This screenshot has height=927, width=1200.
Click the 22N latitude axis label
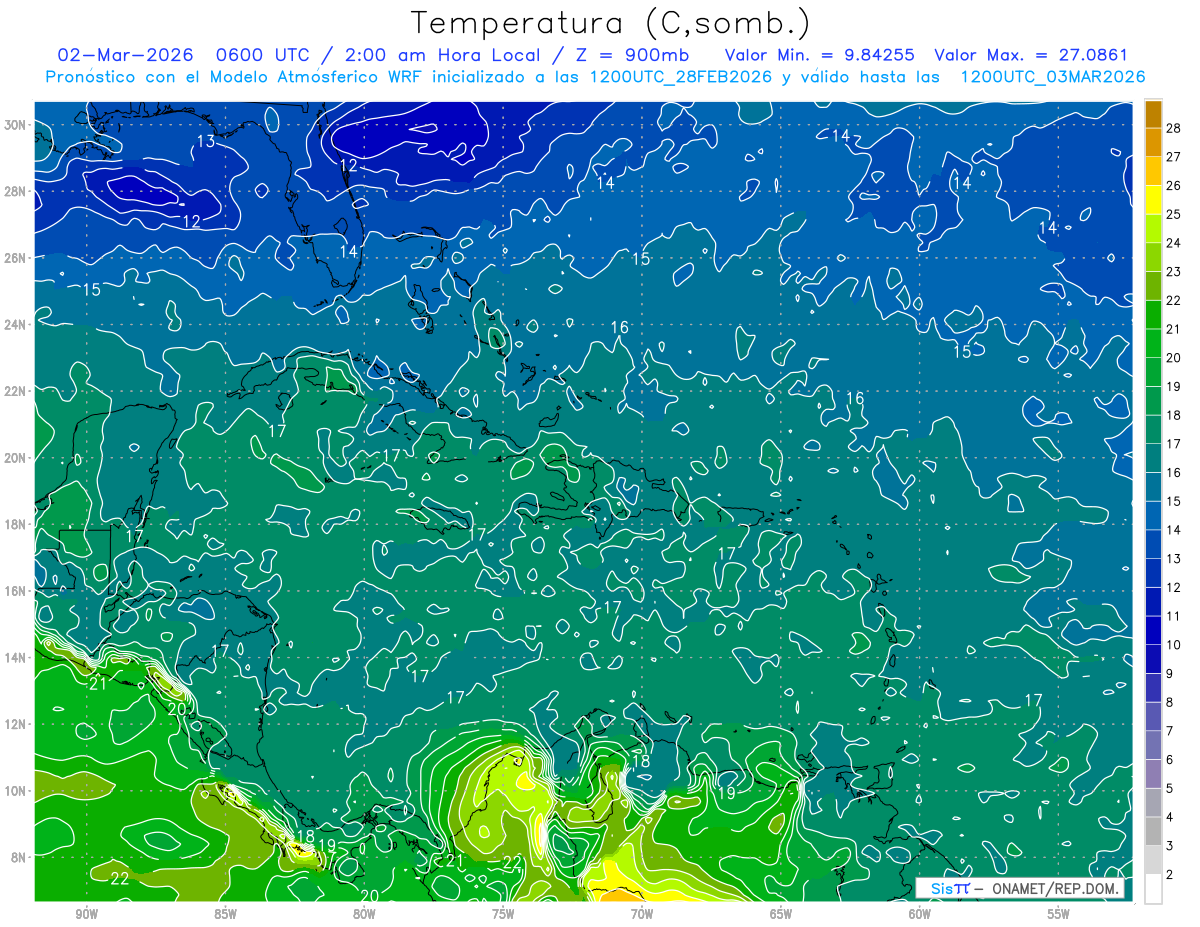tap(16, 391)
